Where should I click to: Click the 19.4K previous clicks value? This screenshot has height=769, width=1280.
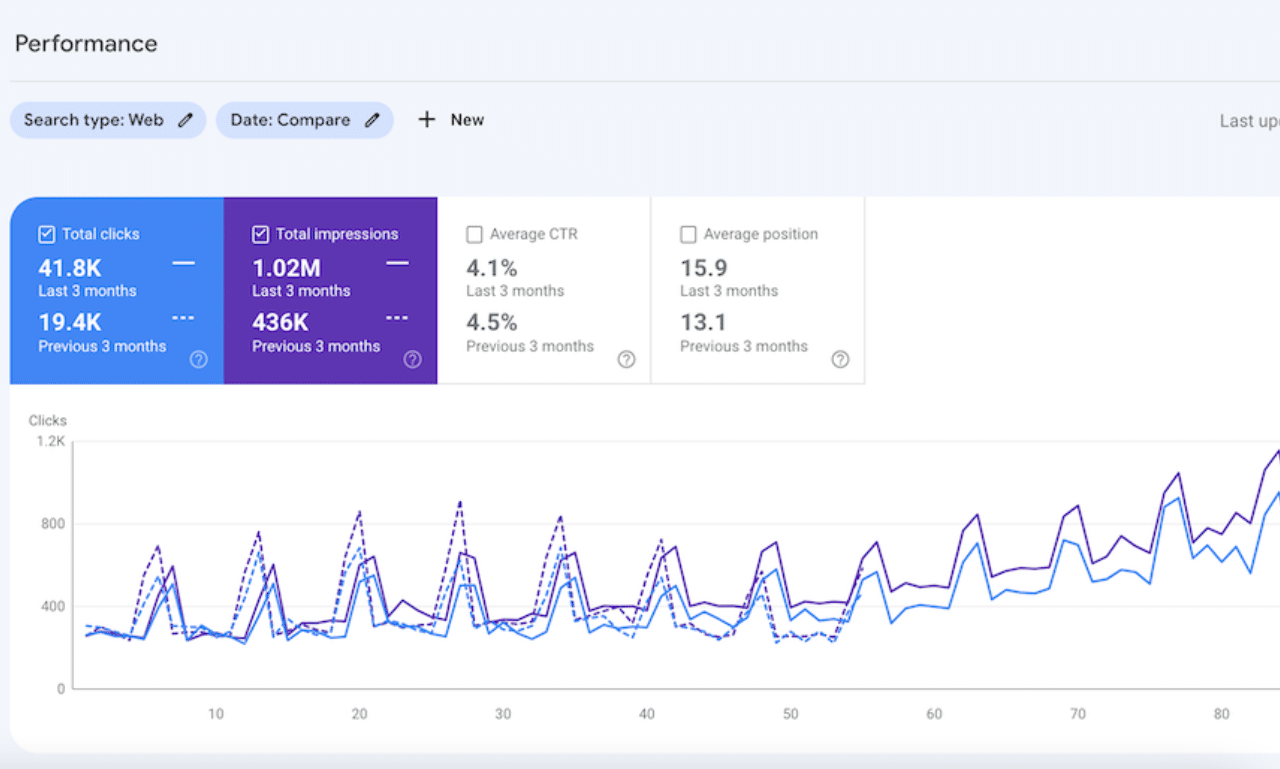click(x=70, y=322)
